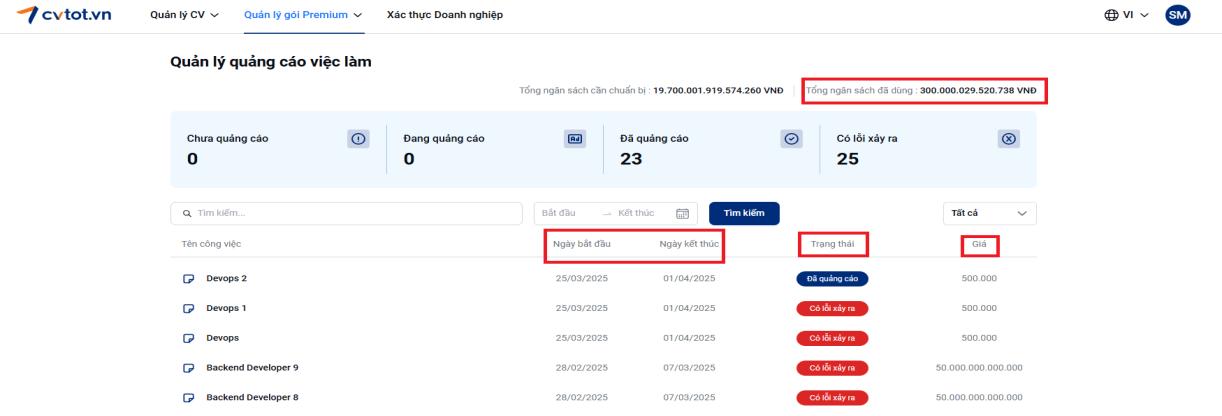Image resolution: width=1222 pixels, height=416 pixels.
Task: Open the SM user avatar
Action: point(1178,15)
